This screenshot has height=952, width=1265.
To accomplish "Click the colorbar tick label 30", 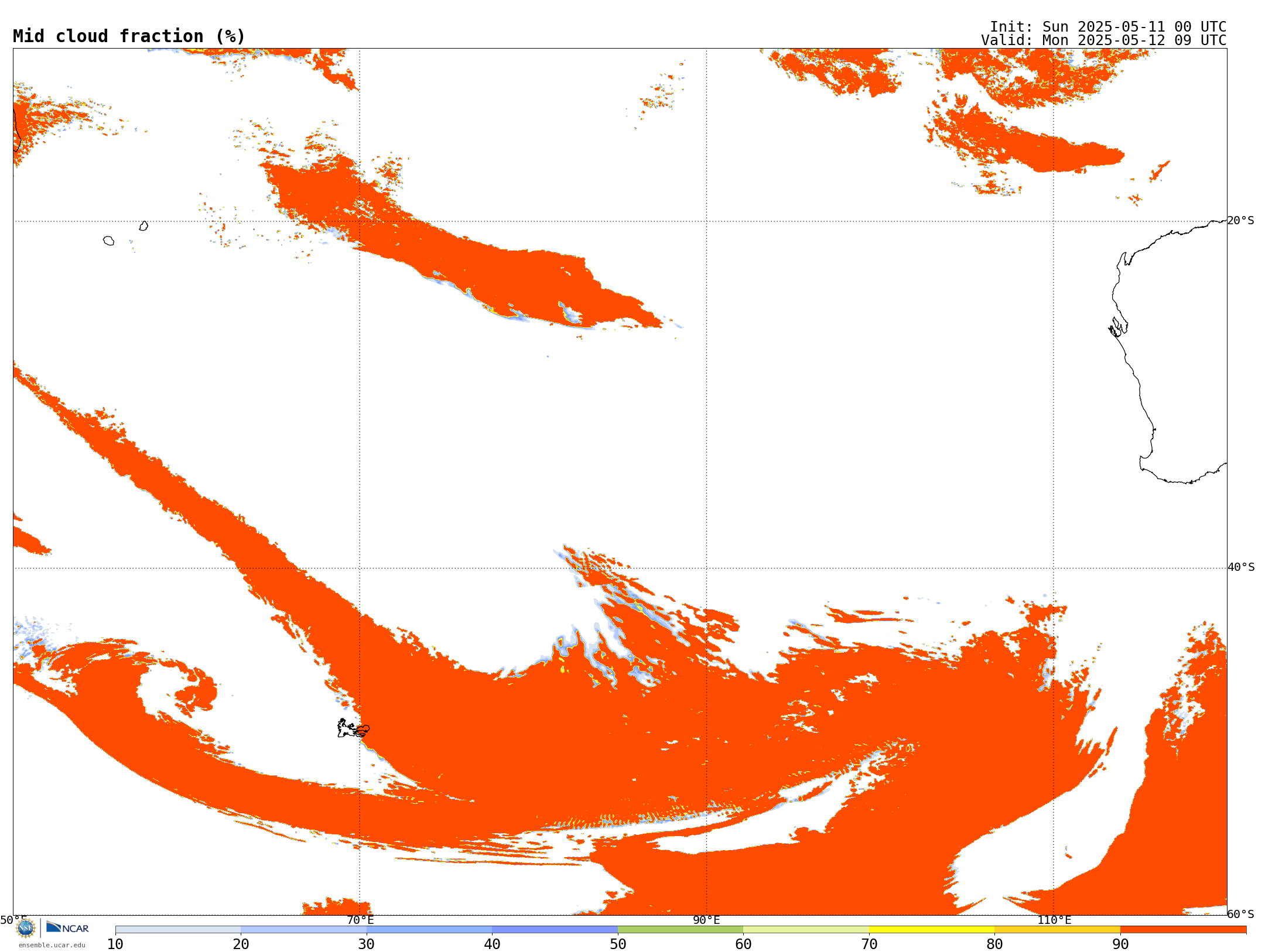I will (x=367, y=944).
